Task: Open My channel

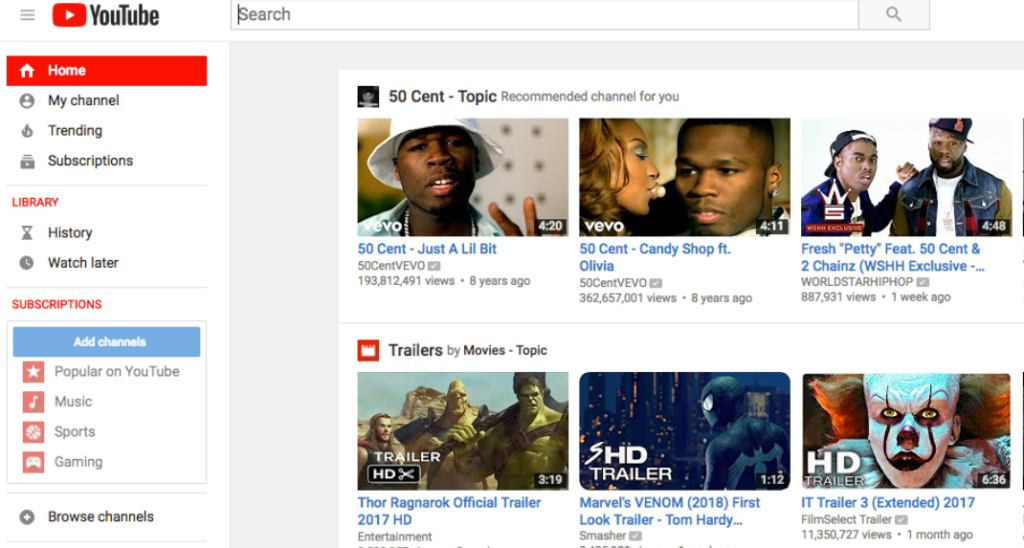Action: tap(83, 101)
